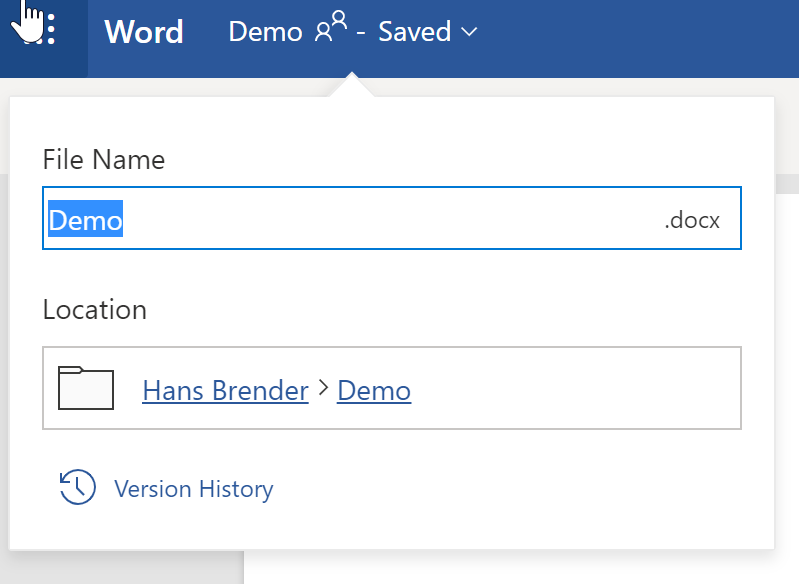Collapse the file info chevron after Saved
This screenshot has height=584, width=799.
[x=469, y=32]
